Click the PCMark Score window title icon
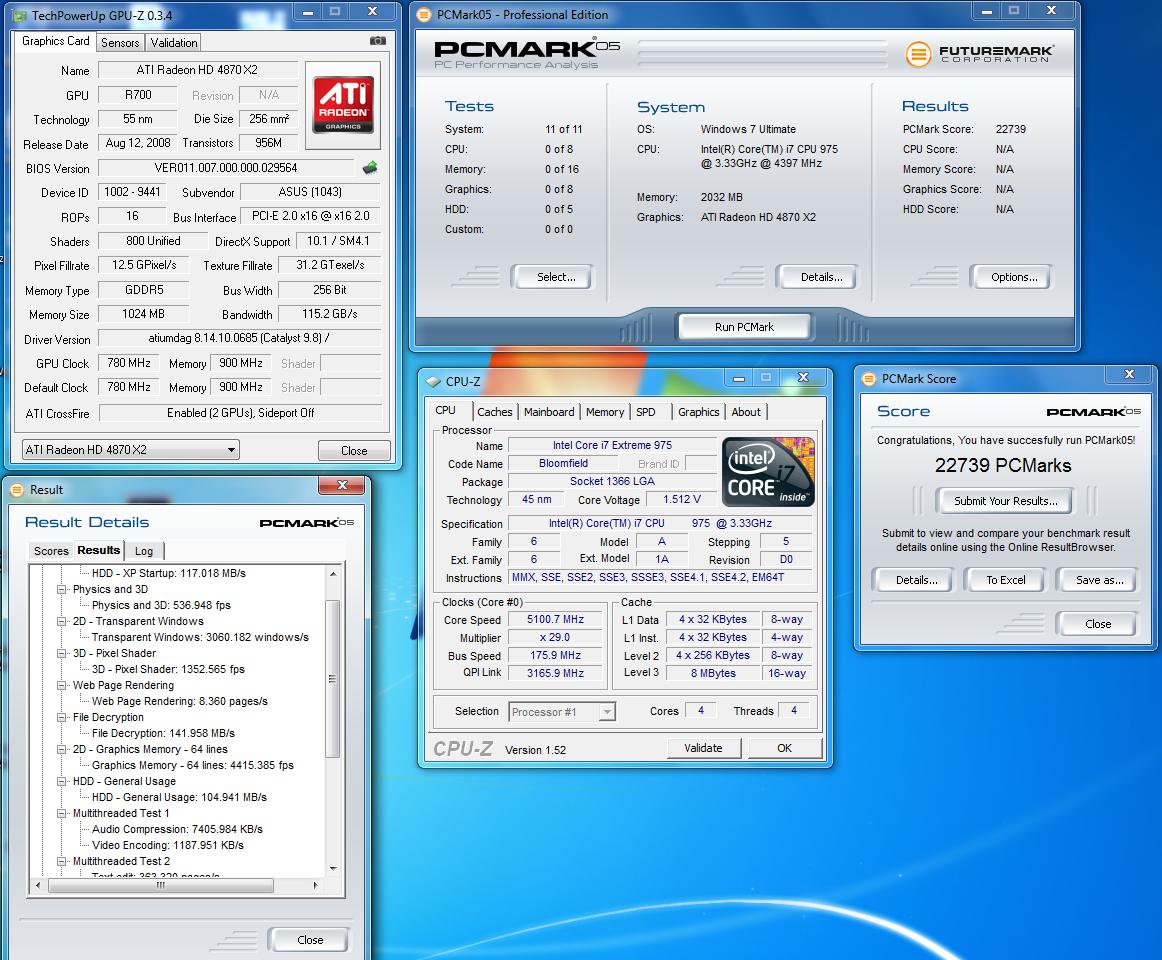The image size is (1162, 960). (x=869, y=379)
